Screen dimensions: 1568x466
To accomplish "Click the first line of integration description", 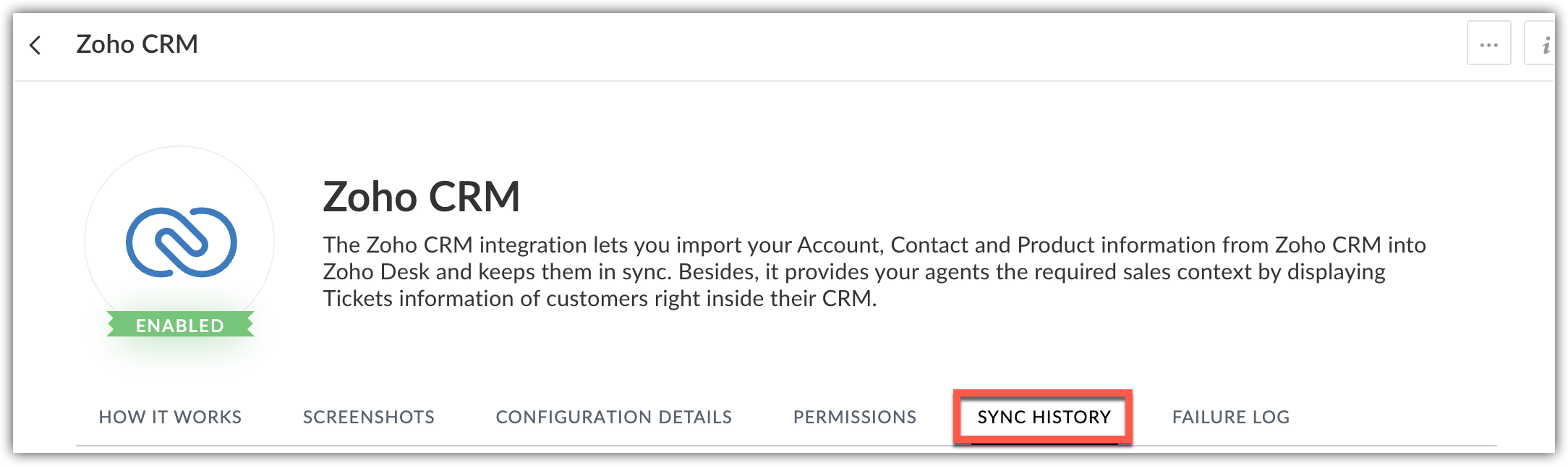I will tap(874, 245).
